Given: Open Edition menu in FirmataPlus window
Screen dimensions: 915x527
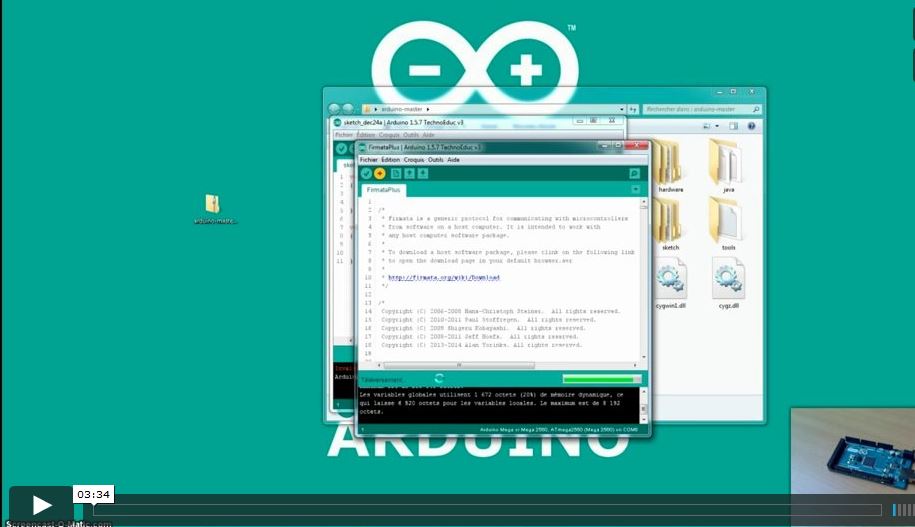Looking at the screenshot, I should [390, 159].
